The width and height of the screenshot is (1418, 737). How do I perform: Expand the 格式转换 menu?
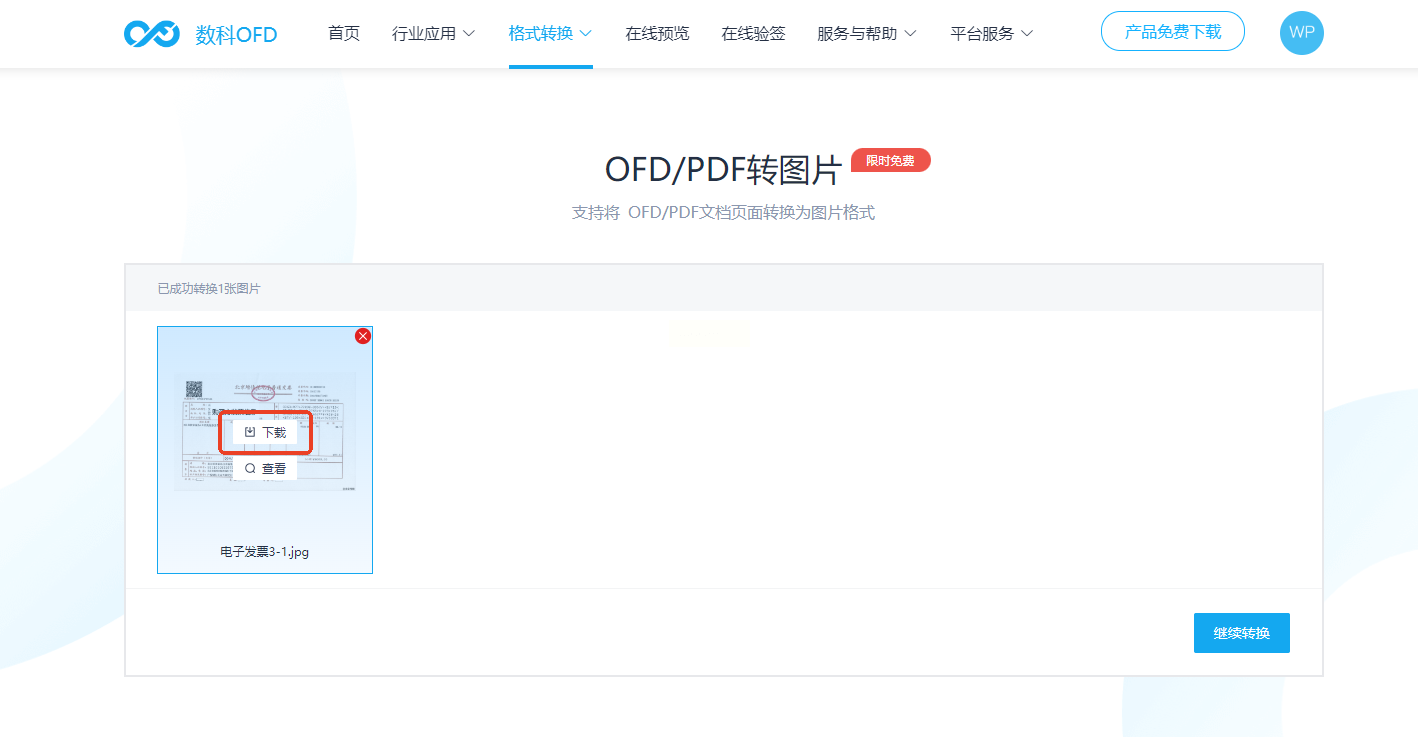pyautogui.click(x=551, y=33)
